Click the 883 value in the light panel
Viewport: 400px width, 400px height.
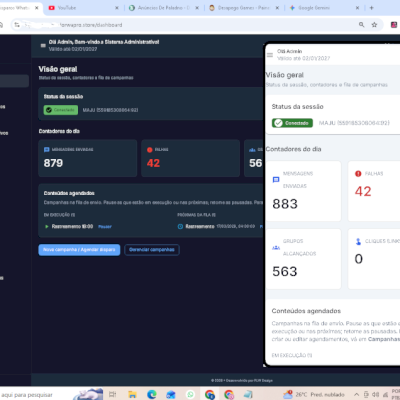[285, 204]
